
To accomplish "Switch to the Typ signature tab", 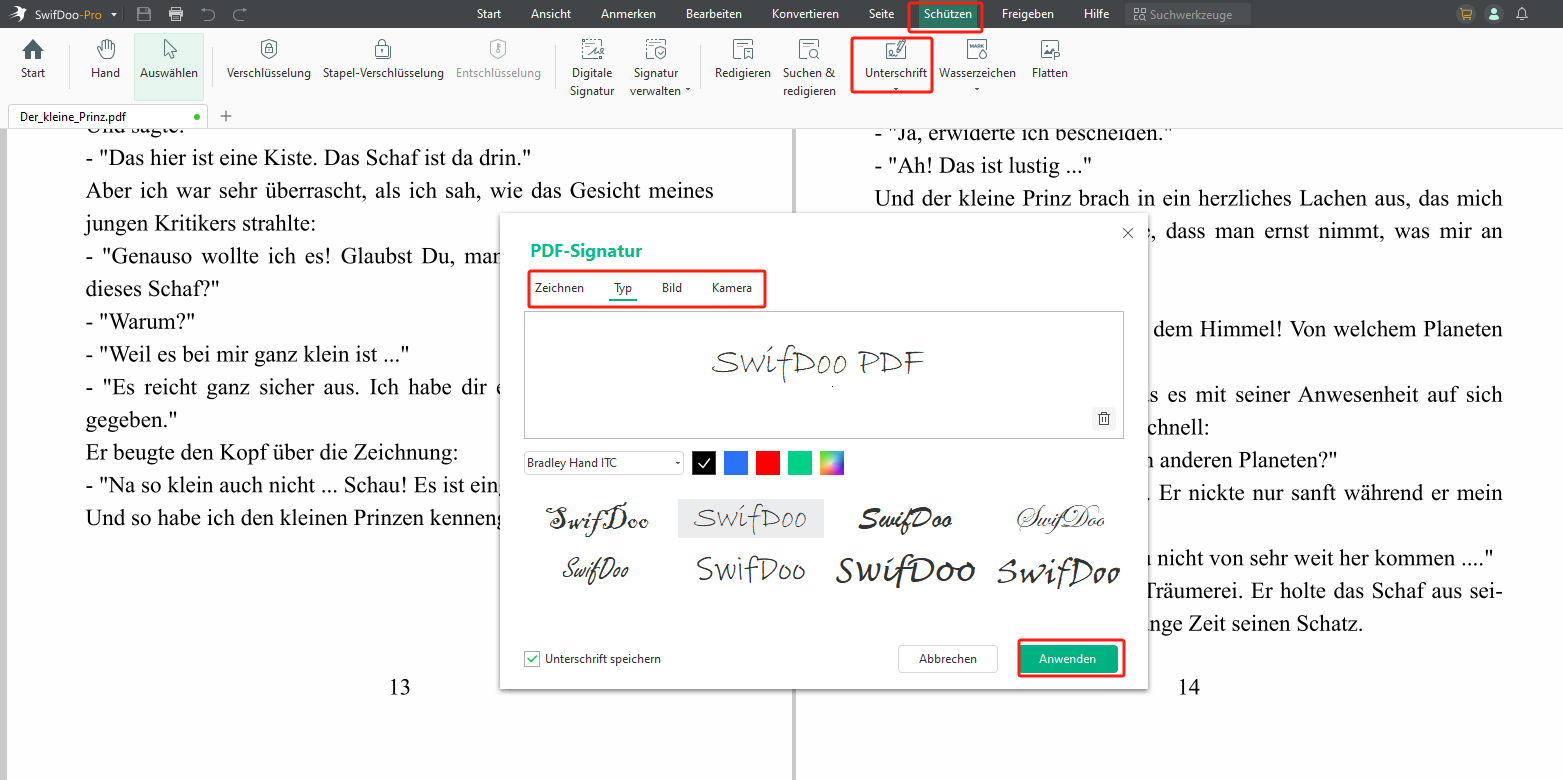I will coord(623,288).
